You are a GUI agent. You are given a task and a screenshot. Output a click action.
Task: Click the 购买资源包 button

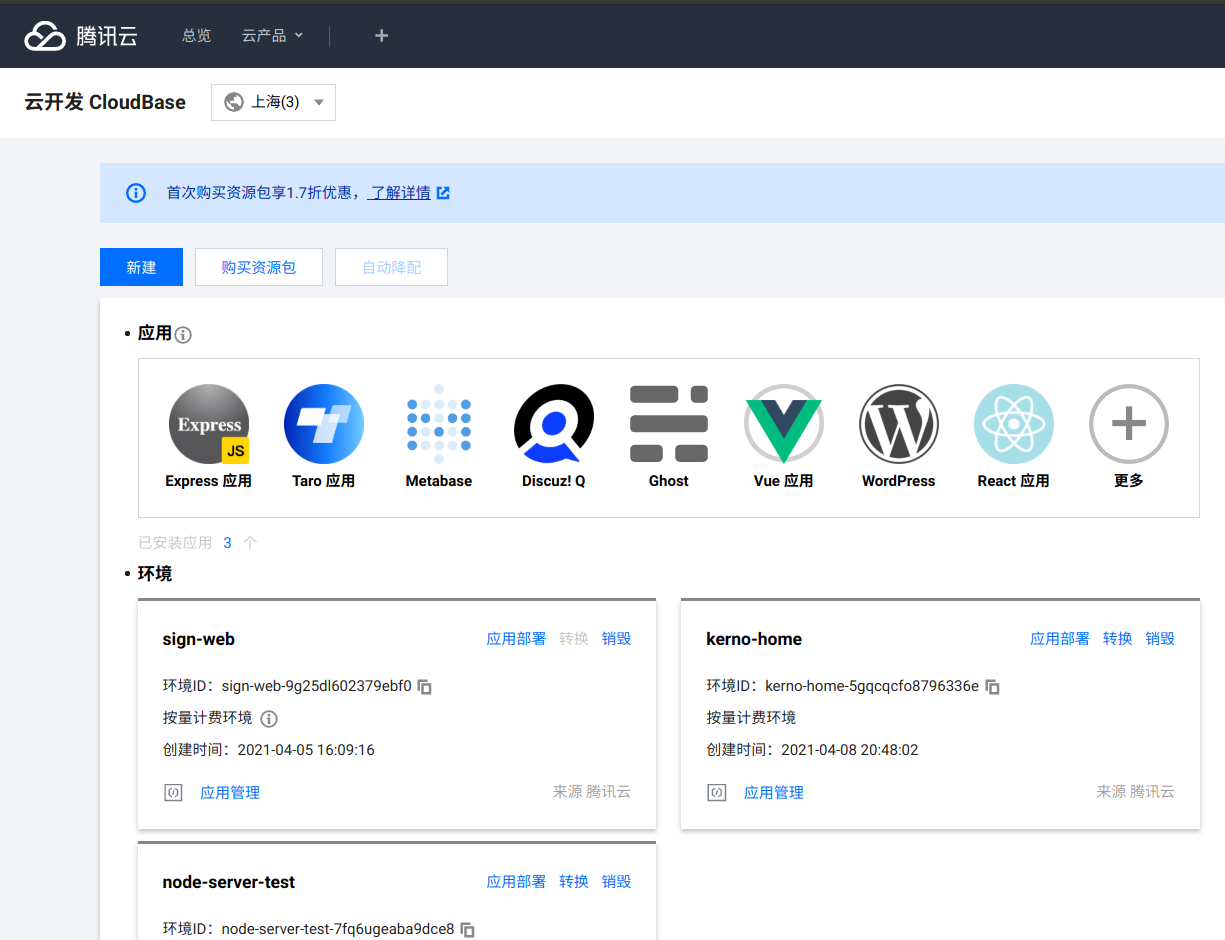click(259, 267)
